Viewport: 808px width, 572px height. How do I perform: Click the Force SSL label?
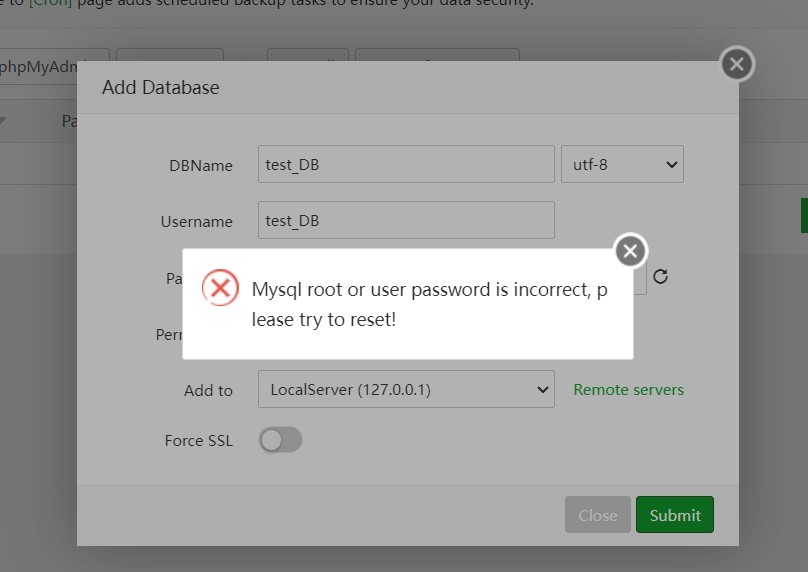[198, 440]
